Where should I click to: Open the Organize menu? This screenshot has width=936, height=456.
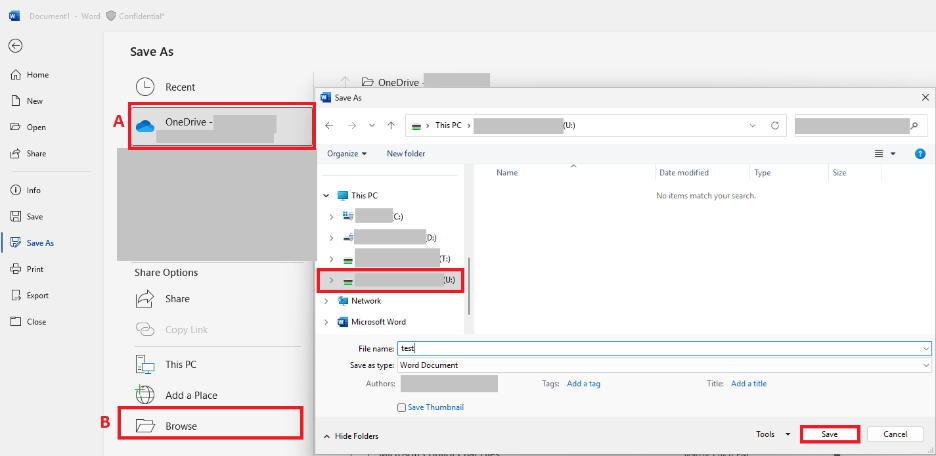click(347, 153)
